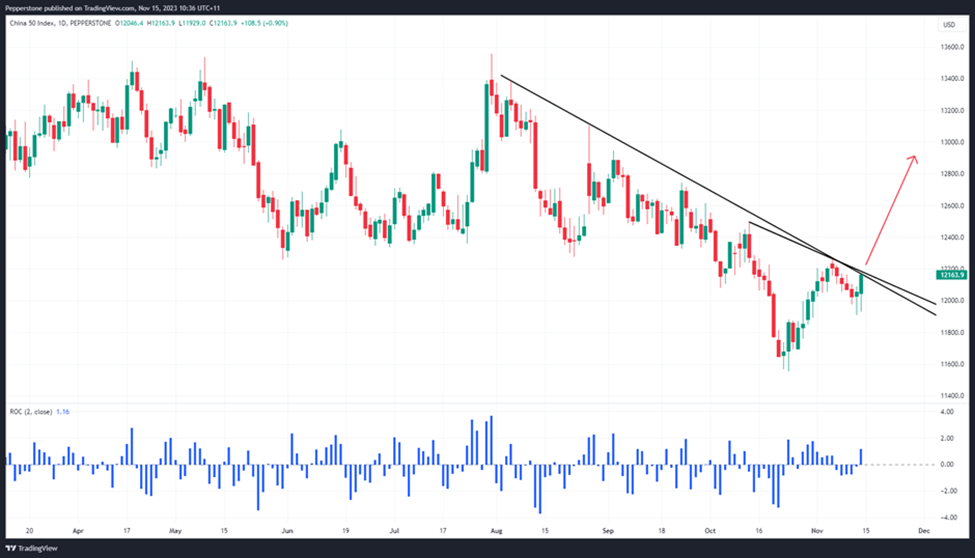Click the 0.00 ROC scale label
Image resolution: width=975 pixels, height=558 pixels.
pyautogui.click(x=949, y=464)
